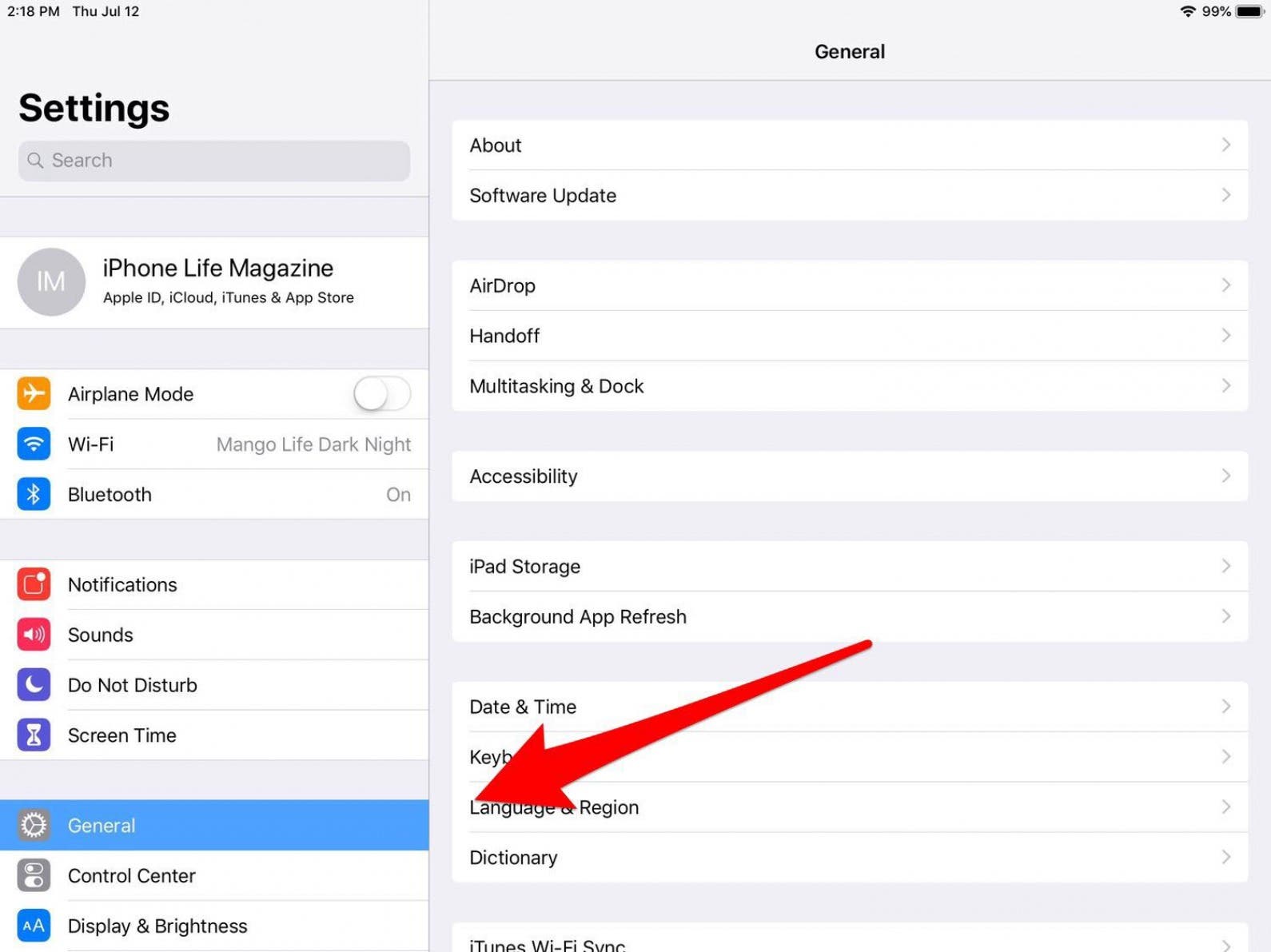
Task: Open Wi-Fi network Mango Life Dark Night
Action: coord(214,444)
